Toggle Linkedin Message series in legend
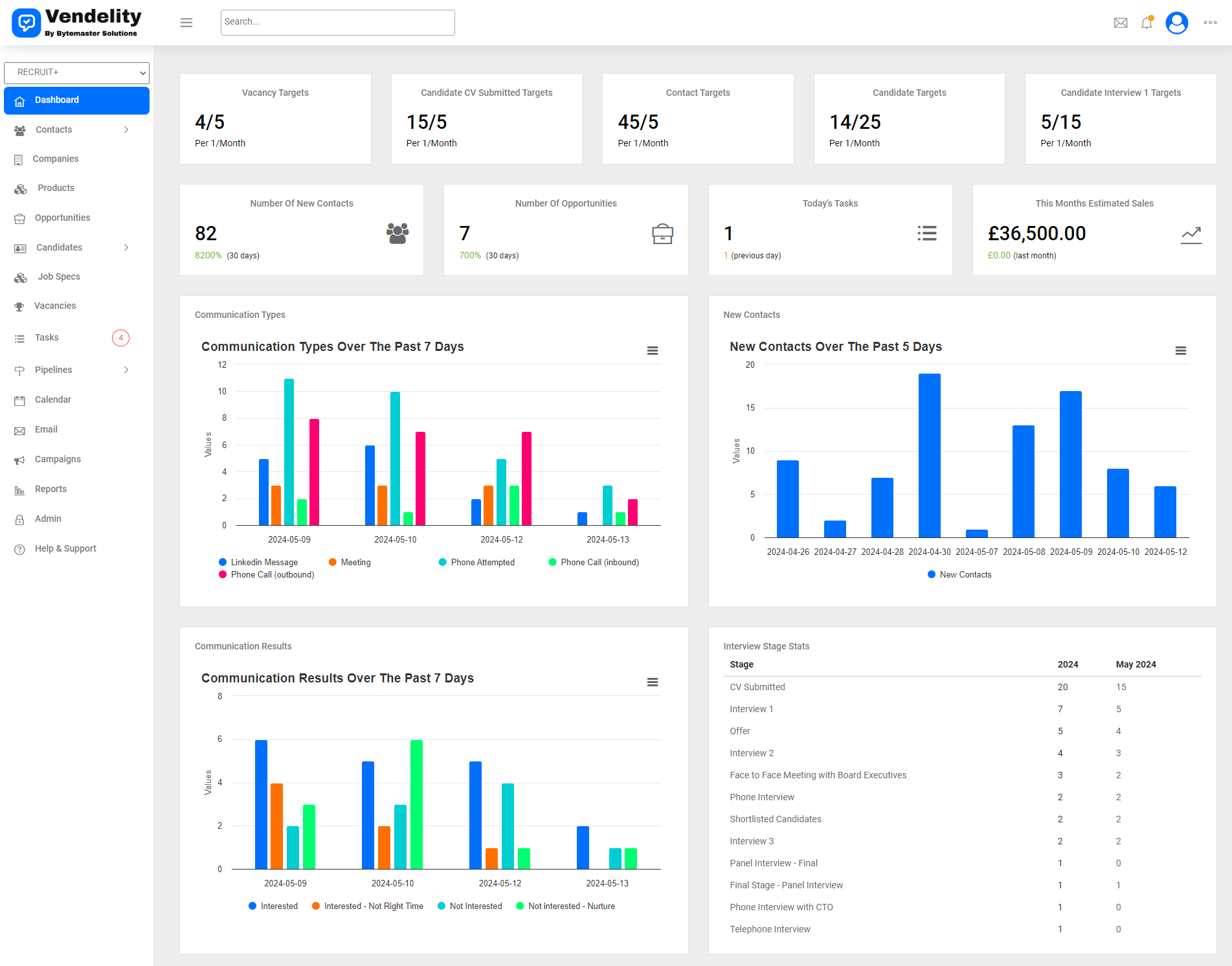1232x966 pixels. click(258, 562)
